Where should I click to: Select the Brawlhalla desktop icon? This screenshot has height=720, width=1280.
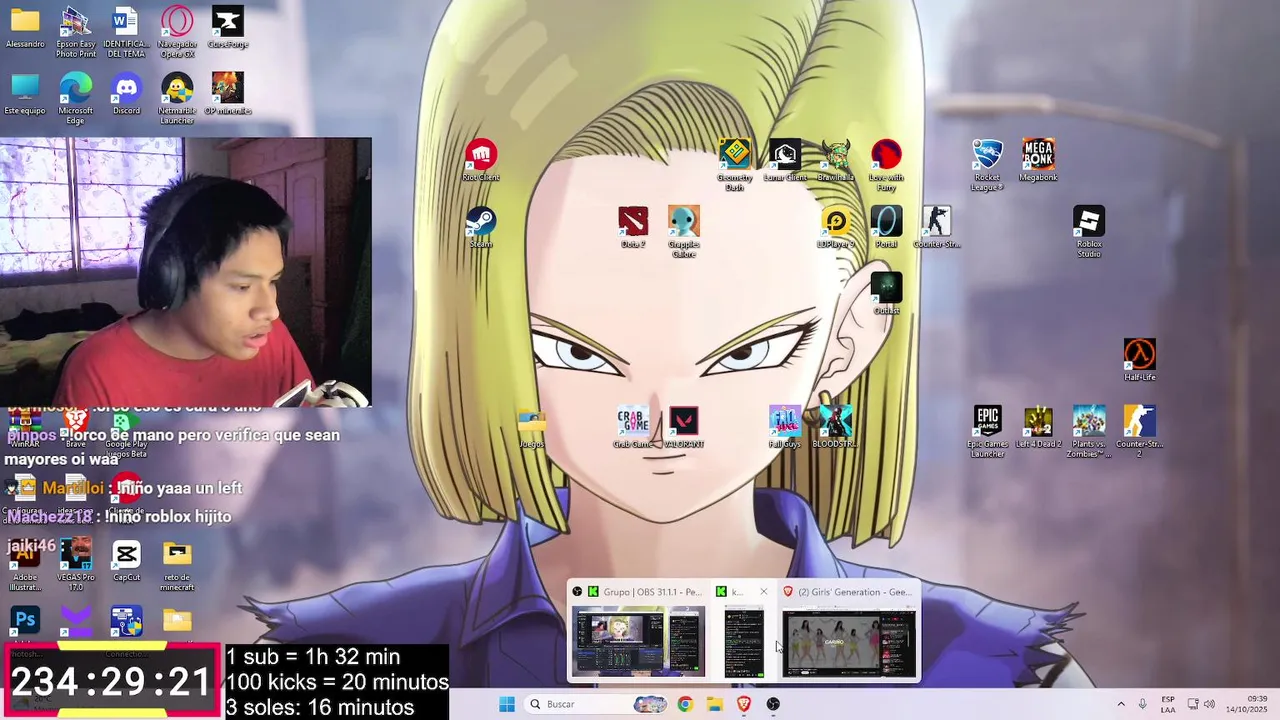[835, 160]
